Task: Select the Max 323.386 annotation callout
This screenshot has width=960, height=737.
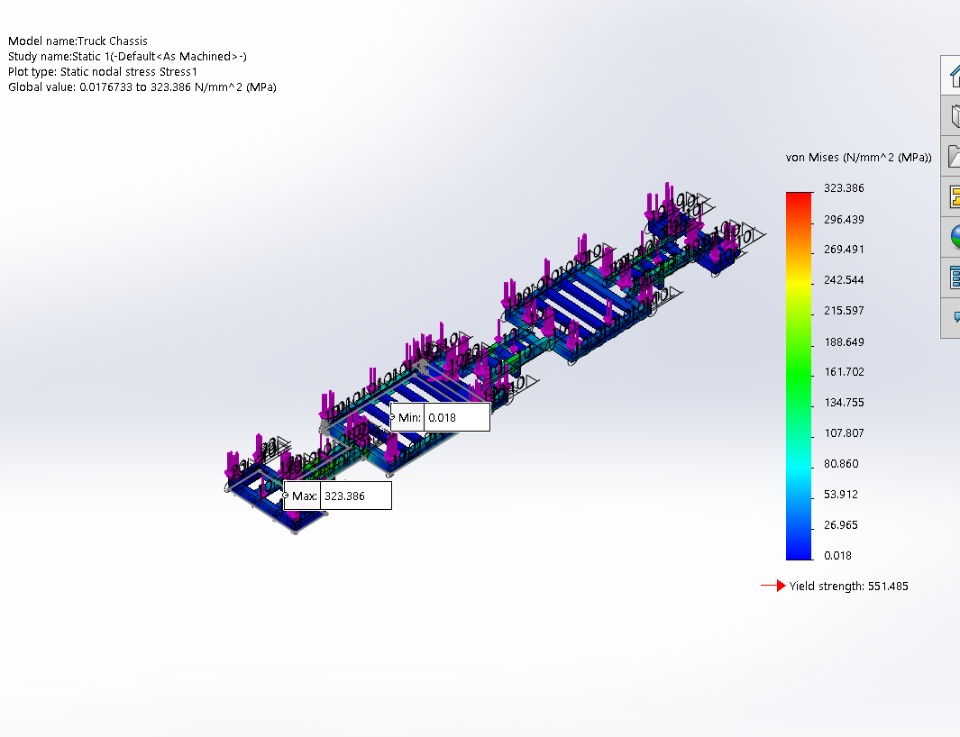Action: tap(337, 496)
